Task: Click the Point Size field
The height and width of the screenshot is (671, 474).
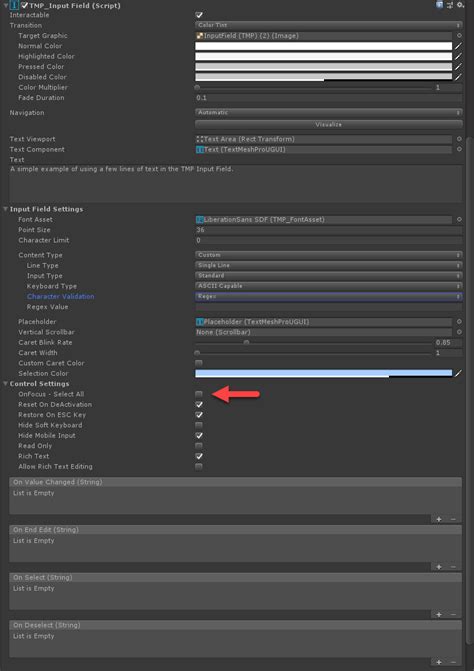Action: tap(329, 230)
